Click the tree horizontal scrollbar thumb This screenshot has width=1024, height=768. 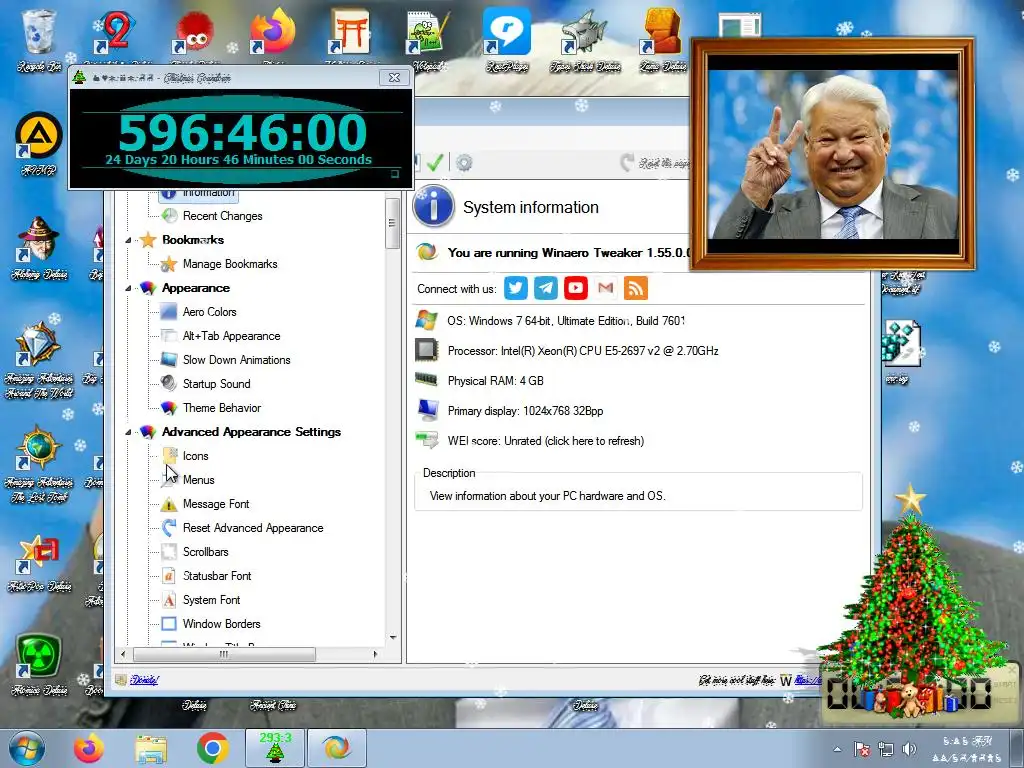click(224, 654)
